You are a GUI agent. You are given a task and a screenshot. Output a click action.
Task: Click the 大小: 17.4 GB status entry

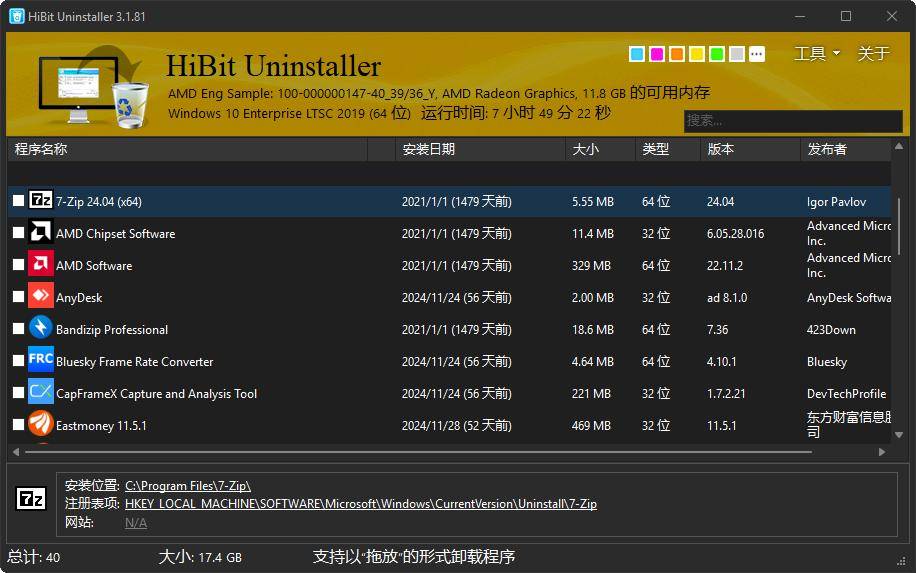[200, 557]
